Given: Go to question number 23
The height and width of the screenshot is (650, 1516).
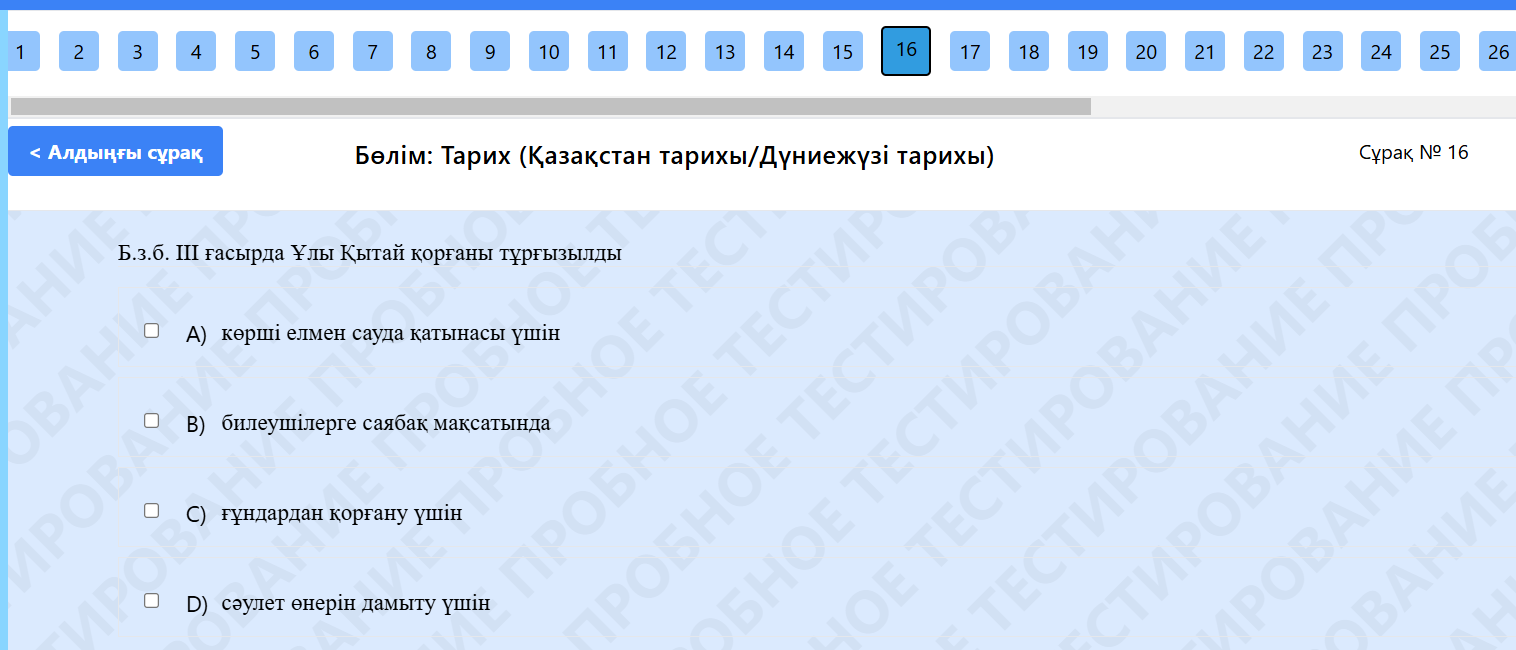Looking at the screenshot, I should [x=1323, y=51].
